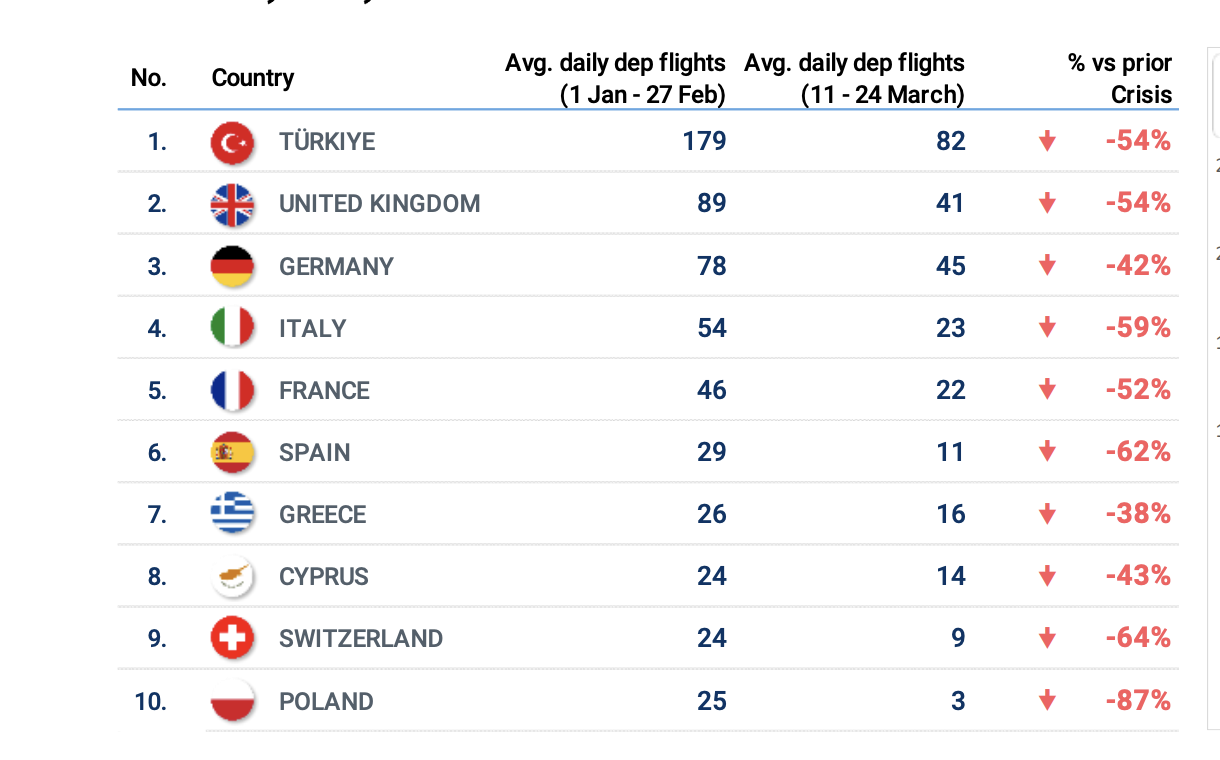Click the Poland flag icon

pyautogui.click(x=232, y=700)
